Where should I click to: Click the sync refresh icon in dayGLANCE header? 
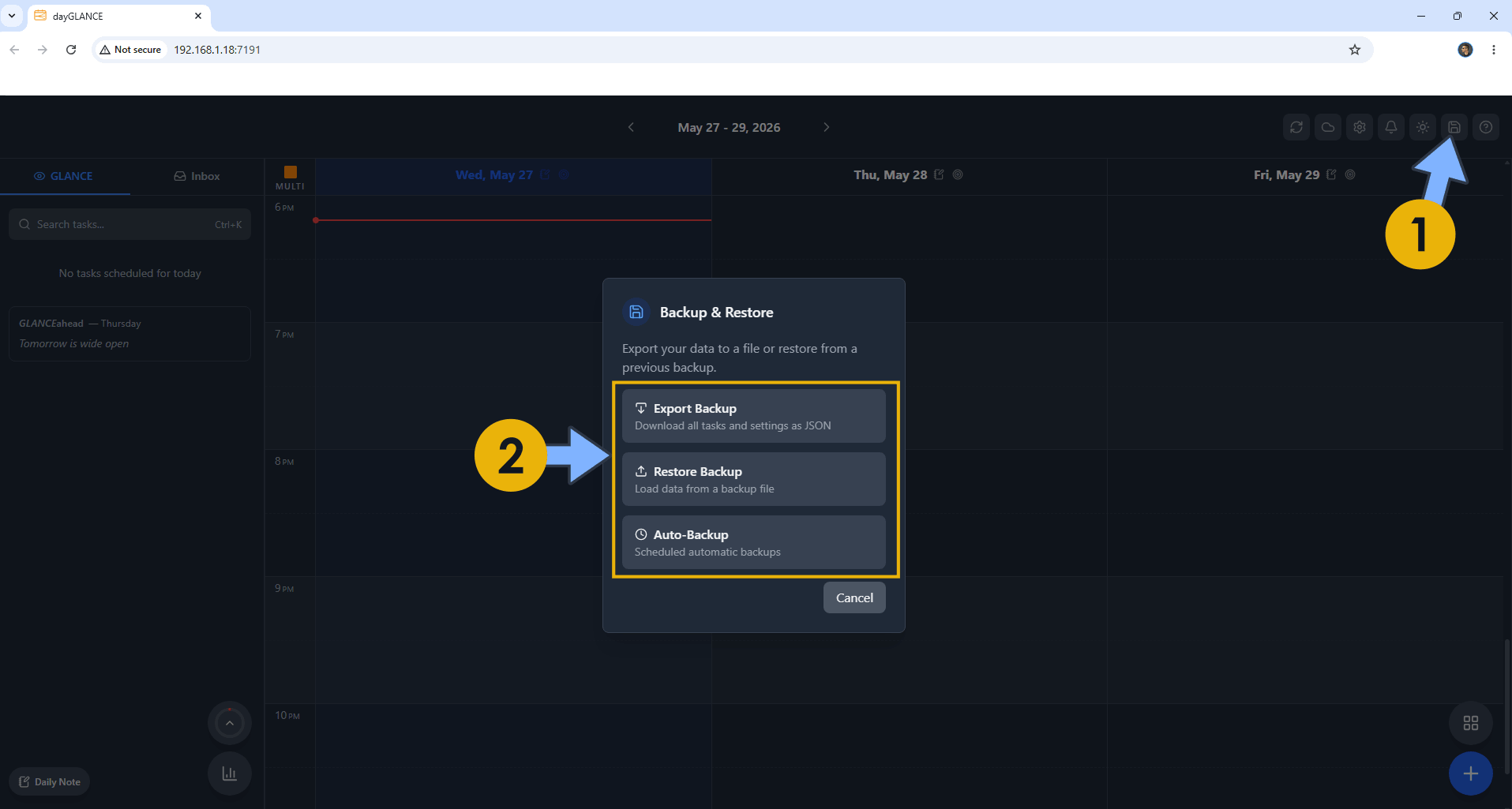(1296, 127)
